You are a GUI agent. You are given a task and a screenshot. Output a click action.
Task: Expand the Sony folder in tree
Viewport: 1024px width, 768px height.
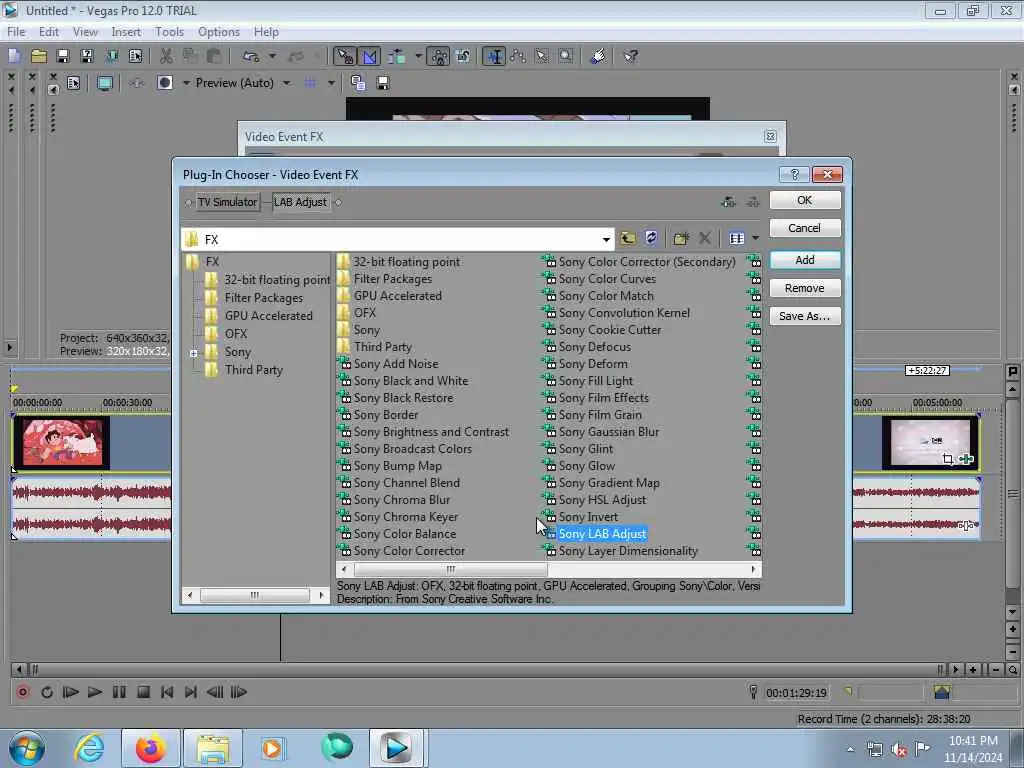pos(193,353)
